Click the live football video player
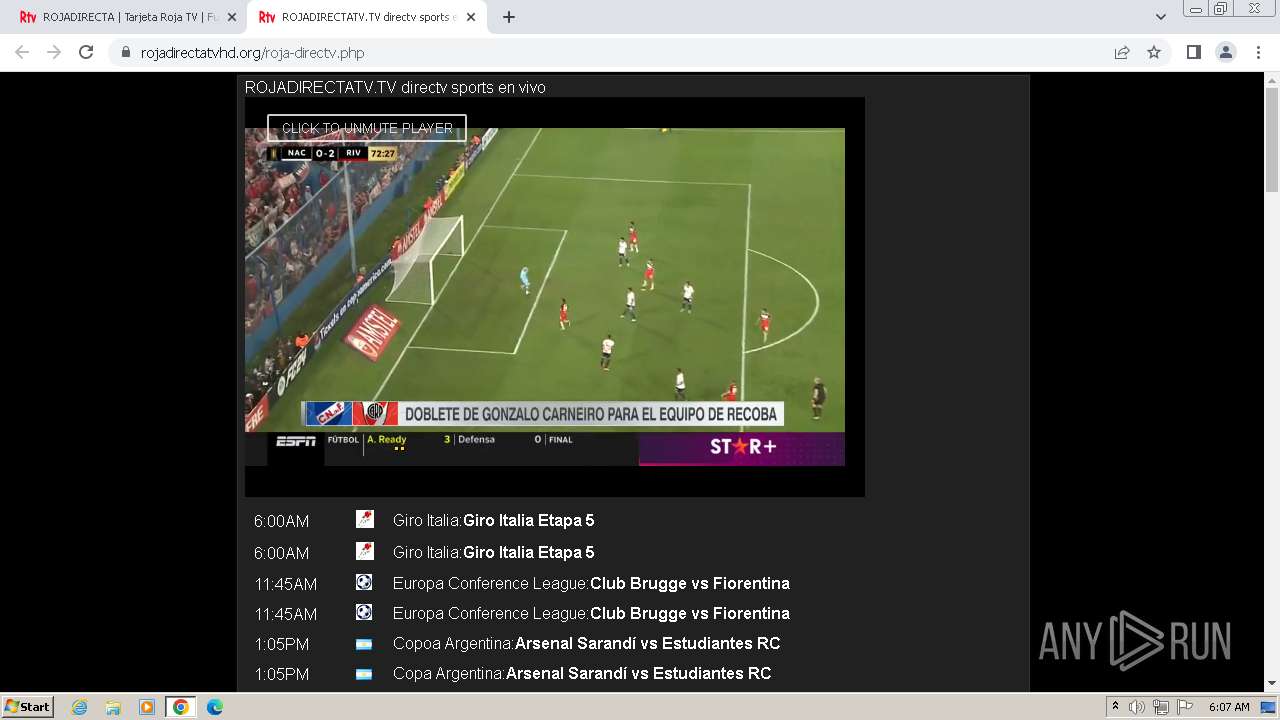Screen dimensions: 1280x720 tap(545, 297)
